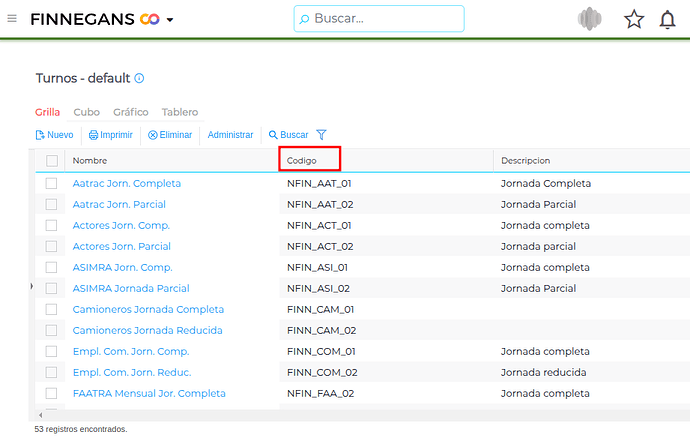The height and width of the screenshot is (437, 690).
Task: Click the 53 registros encontrados status text
Action: 81,429
